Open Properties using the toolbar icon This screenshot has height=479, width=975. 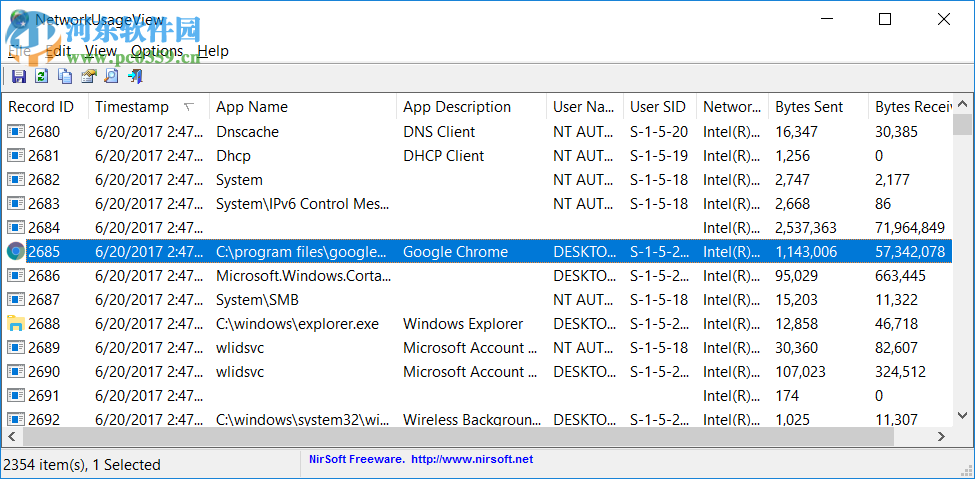tap(89, 76)
